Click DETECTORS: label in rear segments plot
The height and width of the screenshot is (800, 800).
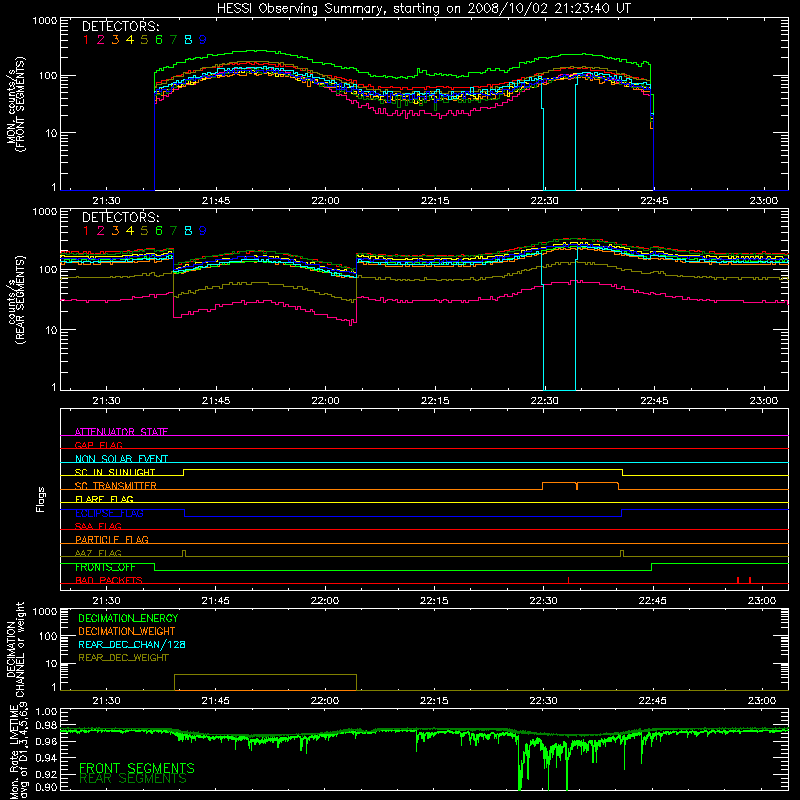click(x=121, y=217)
